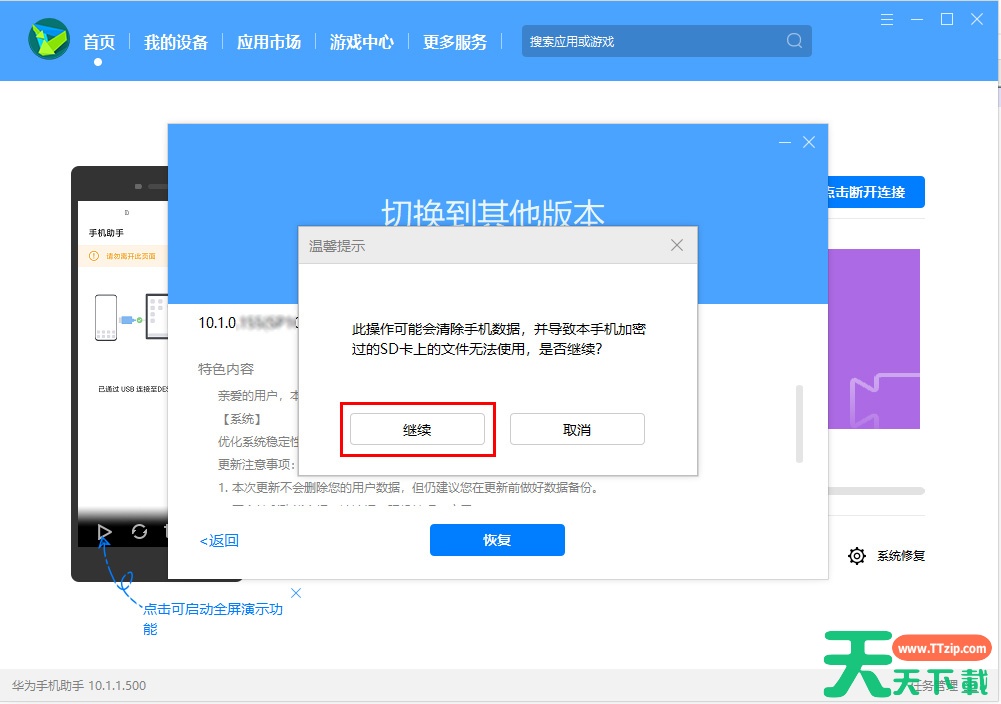Open system repair via the 系统修复 gear icon
Screen dimensions: 1001x704
(856, 555)
